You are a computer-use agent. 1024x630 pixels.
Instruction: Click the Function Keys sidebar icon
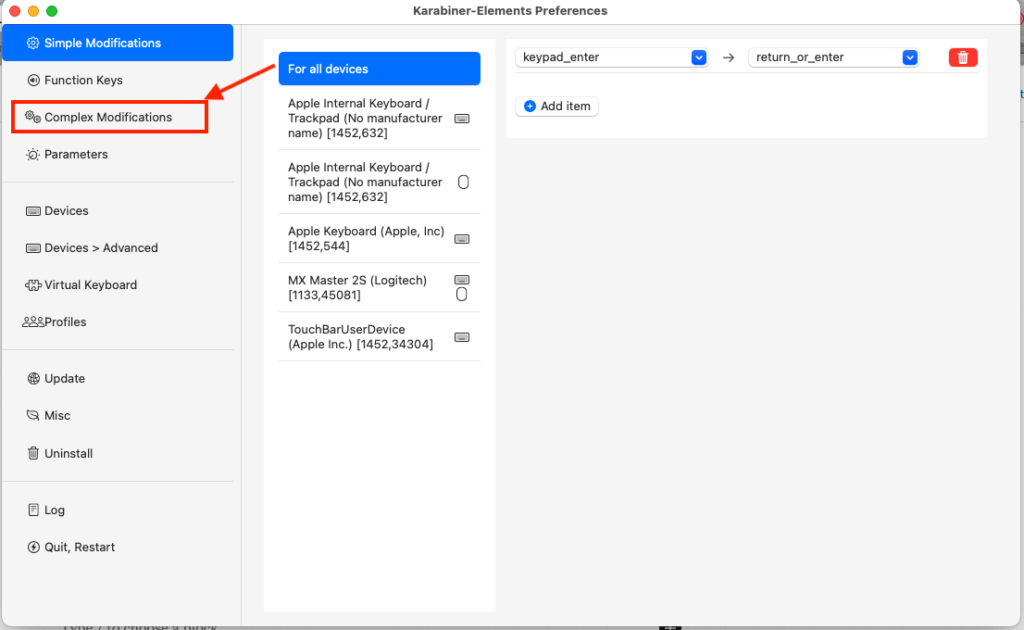(33, 80)
